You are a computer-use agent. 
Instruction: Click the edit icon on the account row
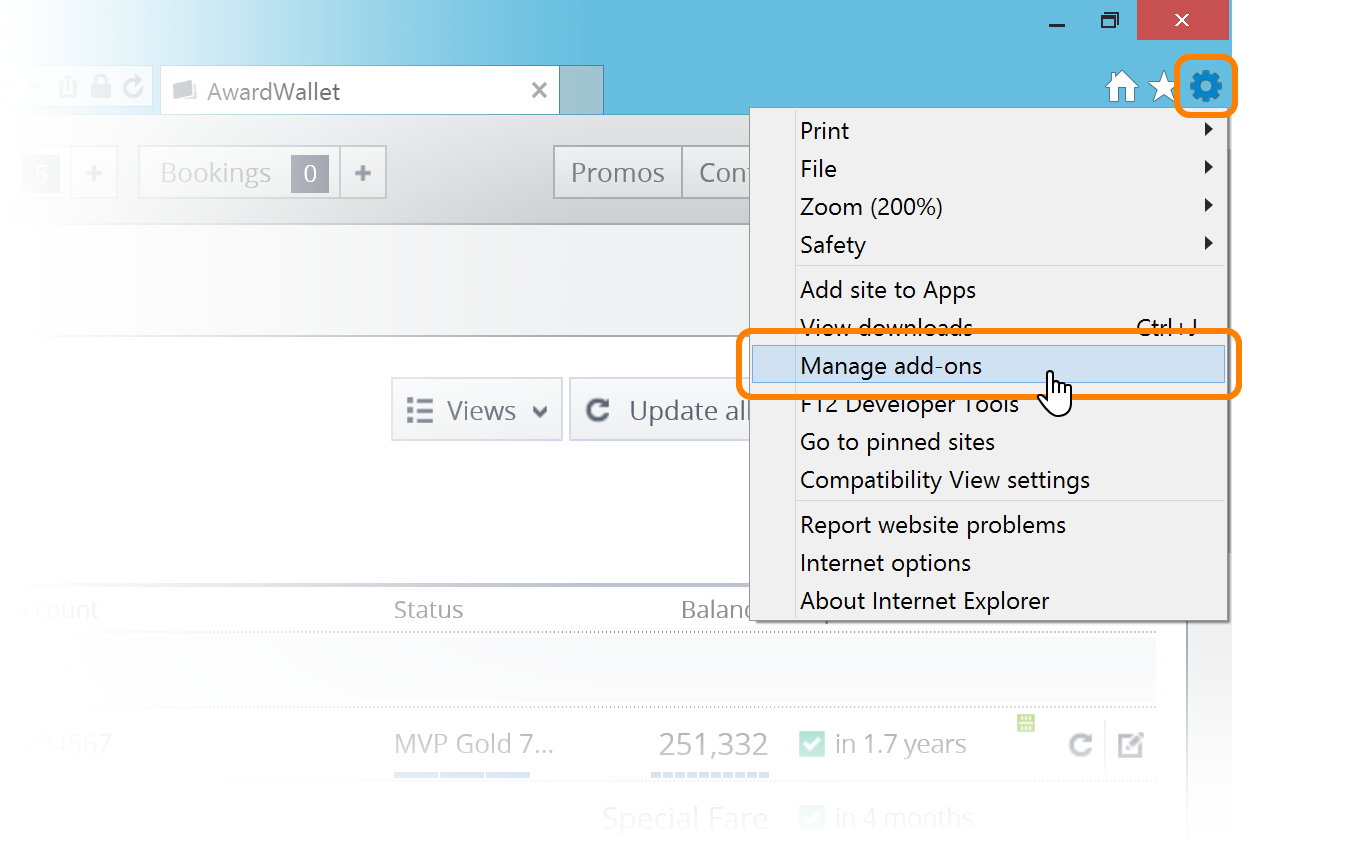tap(1130, 745)
